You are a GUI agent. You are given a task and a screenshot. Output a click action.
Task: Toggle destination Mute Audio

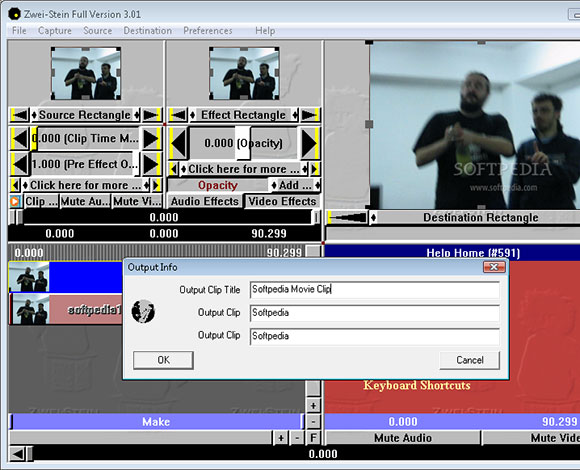[403, 438]
